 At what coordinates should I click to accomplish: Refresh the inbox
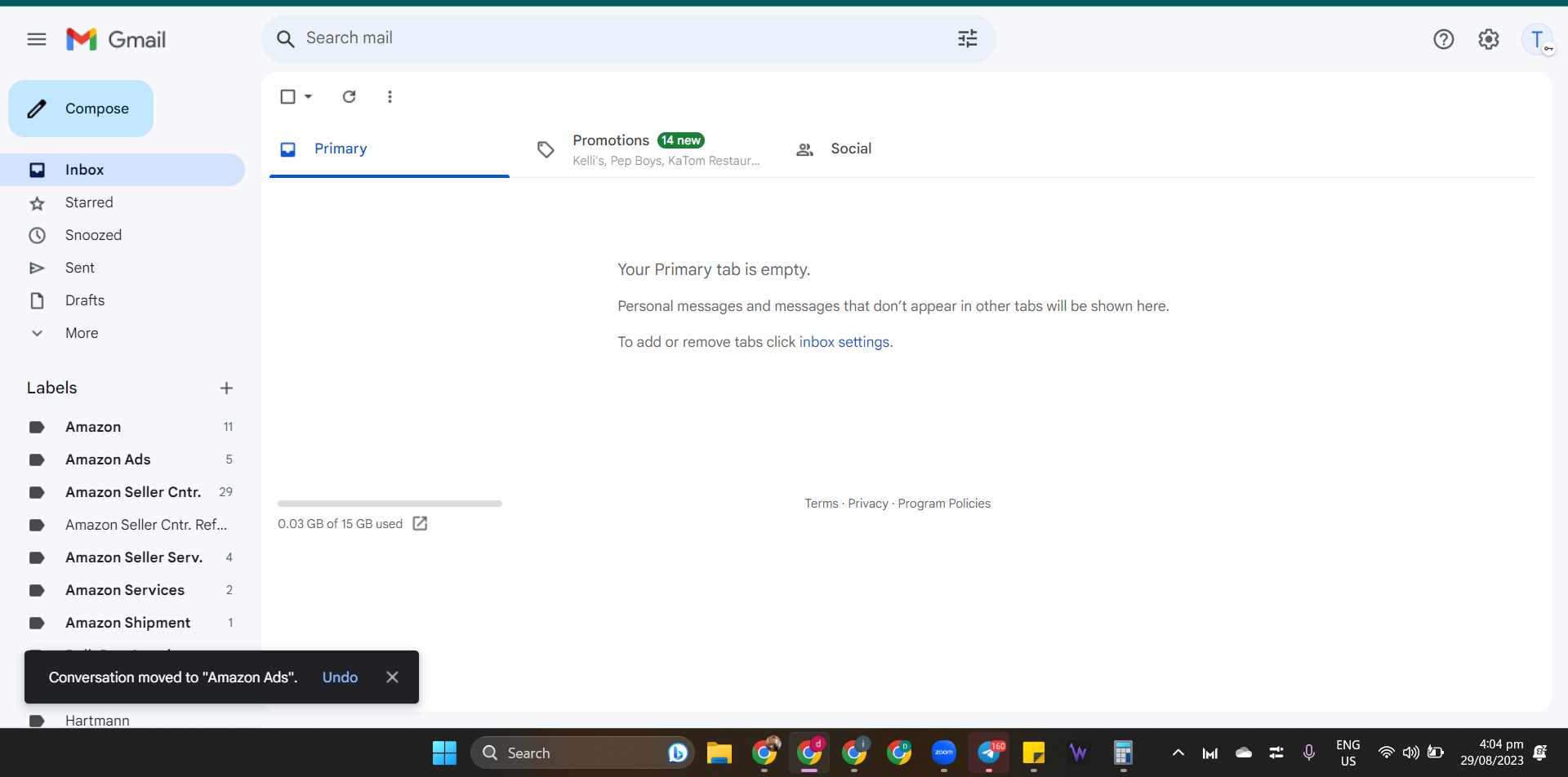[350, 96]
